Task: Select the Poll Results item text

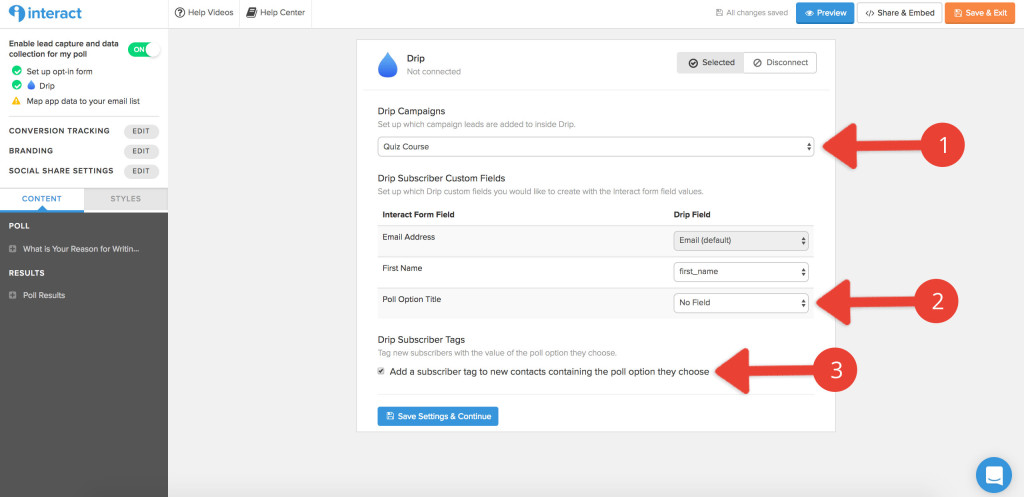Action: click(x=44, y=295)
